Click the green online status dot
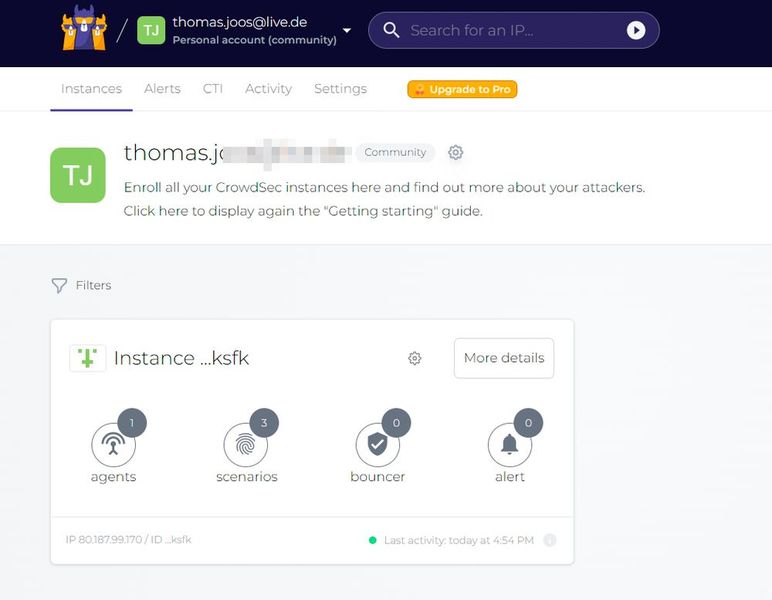Viewport: 772px width, 600px height. coord(373,540)
